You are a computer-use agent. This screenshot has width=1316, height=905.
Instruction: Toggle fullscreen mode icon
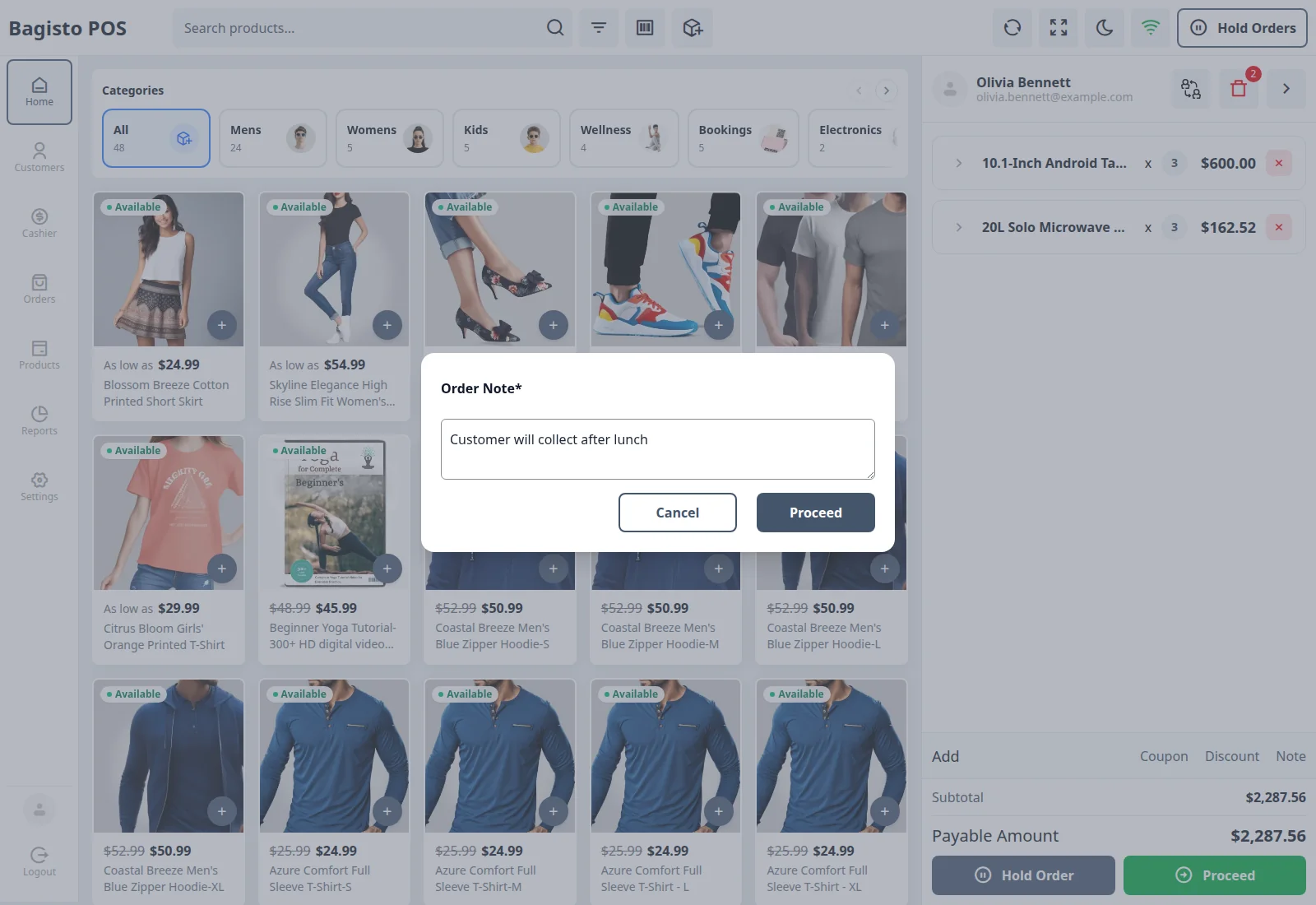coord(1059,28)
